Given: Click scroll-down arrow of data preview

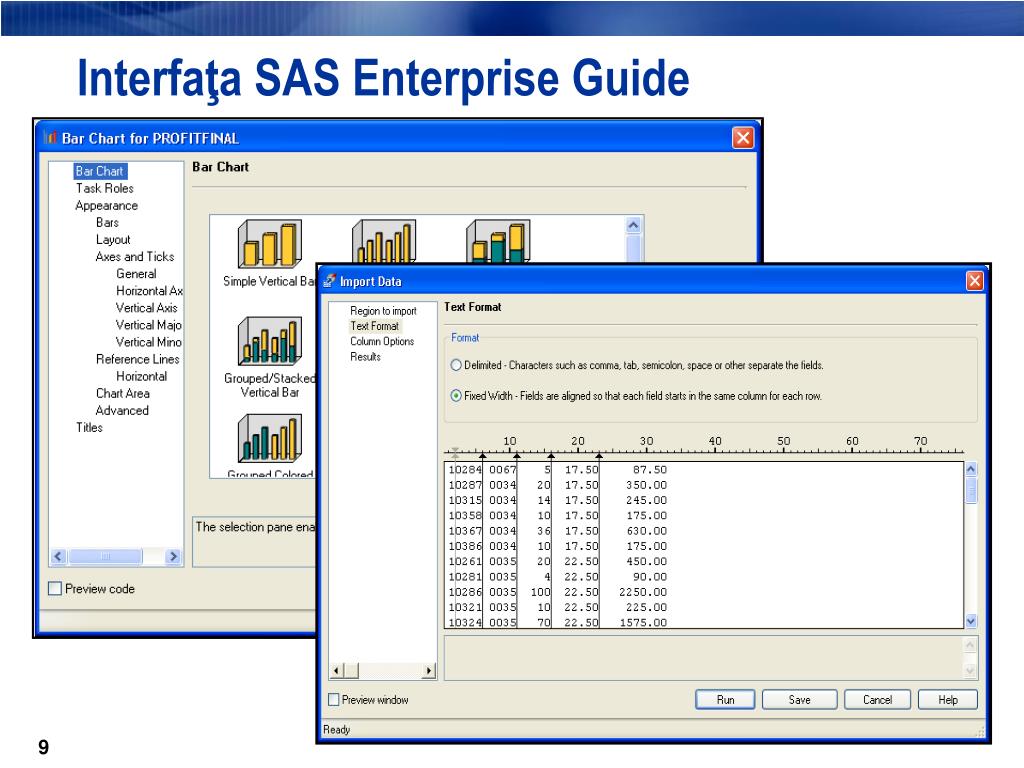Looking at the screenshot, I should [x=971, y=621].
